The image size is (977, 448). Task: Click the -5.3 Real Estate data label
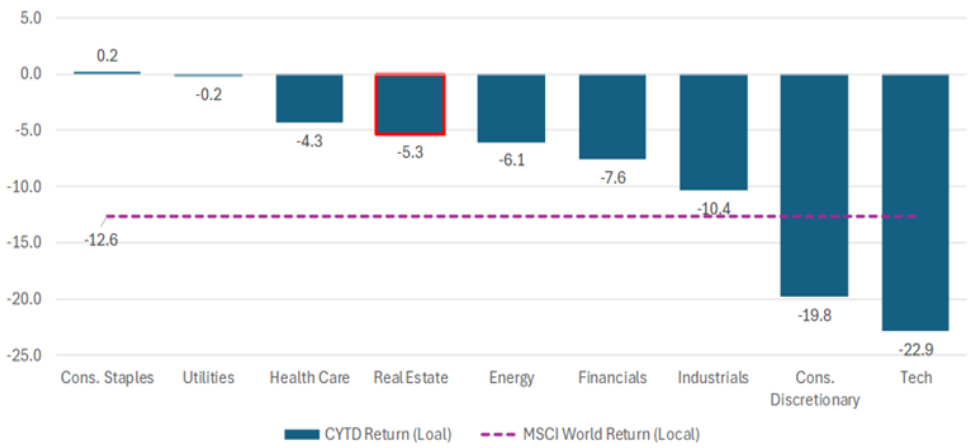[409, 151]
